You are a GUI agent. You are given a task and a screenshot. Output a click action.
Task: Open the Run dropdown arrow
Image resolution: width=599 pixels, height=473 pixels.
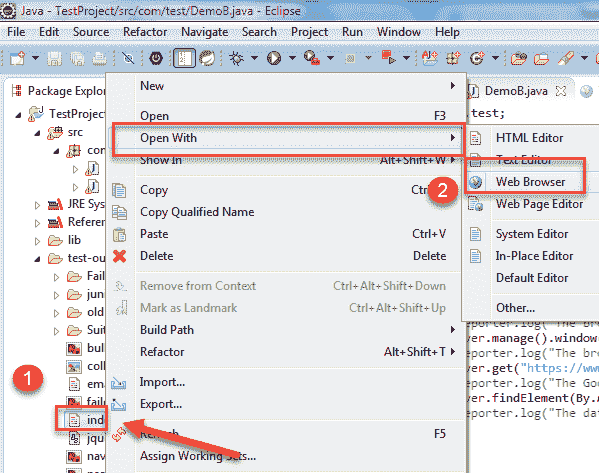click(x=292, y=58)
